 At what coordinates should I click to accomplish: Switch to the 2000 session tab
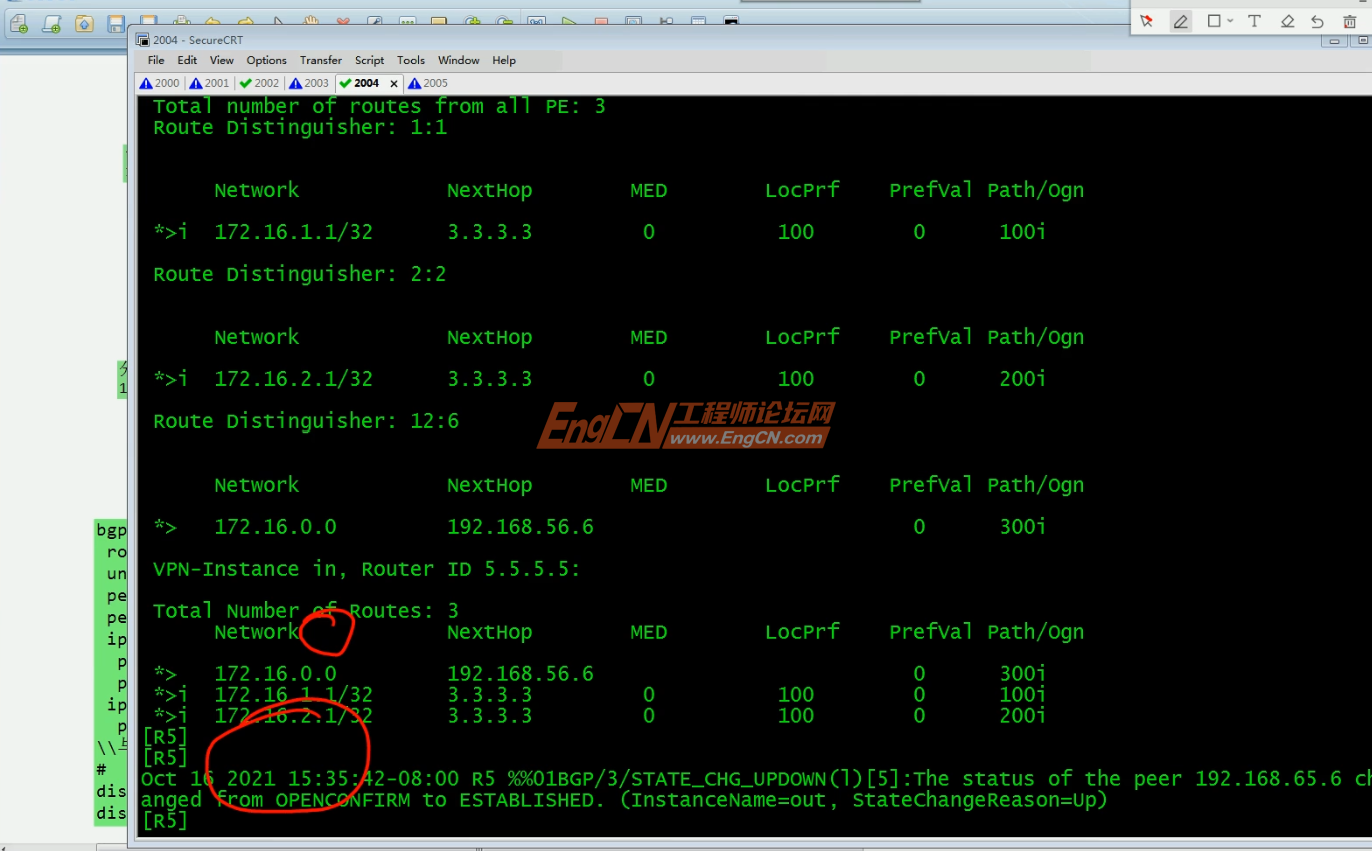161,83
